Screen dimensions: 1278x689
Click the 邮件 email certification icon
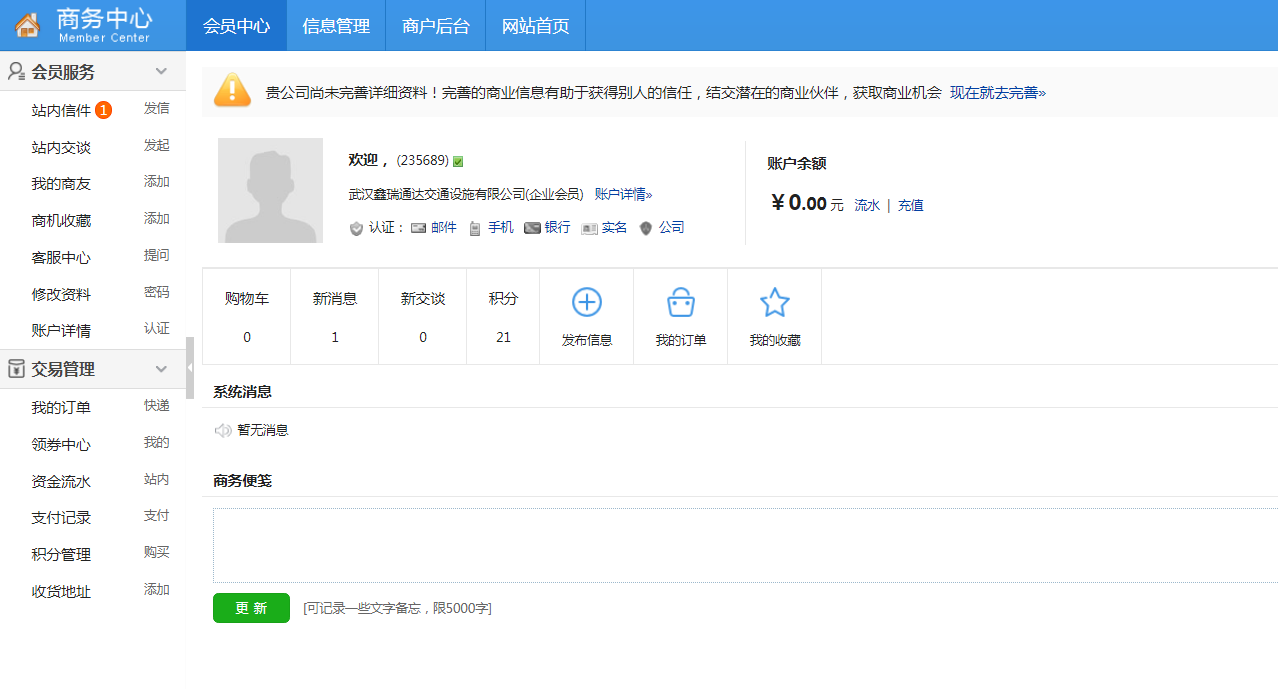click(419, 227)
